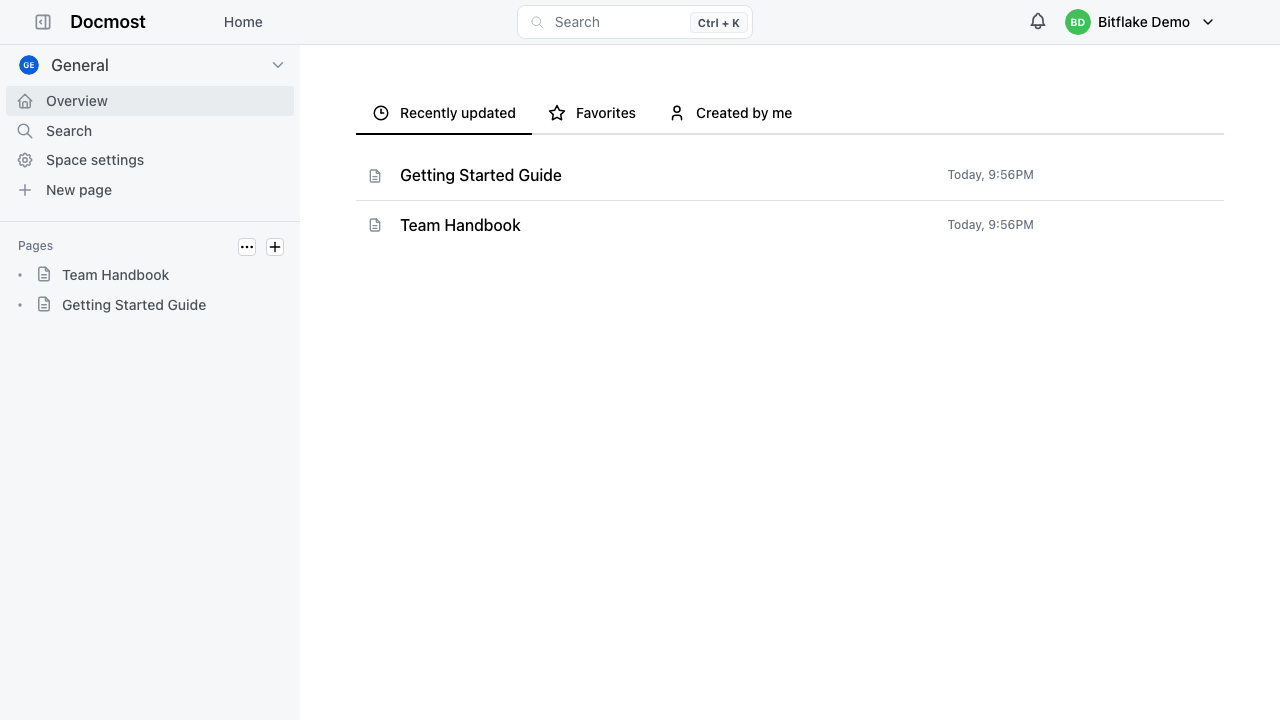This screenshot has height=720, width=1280.
Task: Click the sidebar Search magnifier icon
Action: [25, 131]
